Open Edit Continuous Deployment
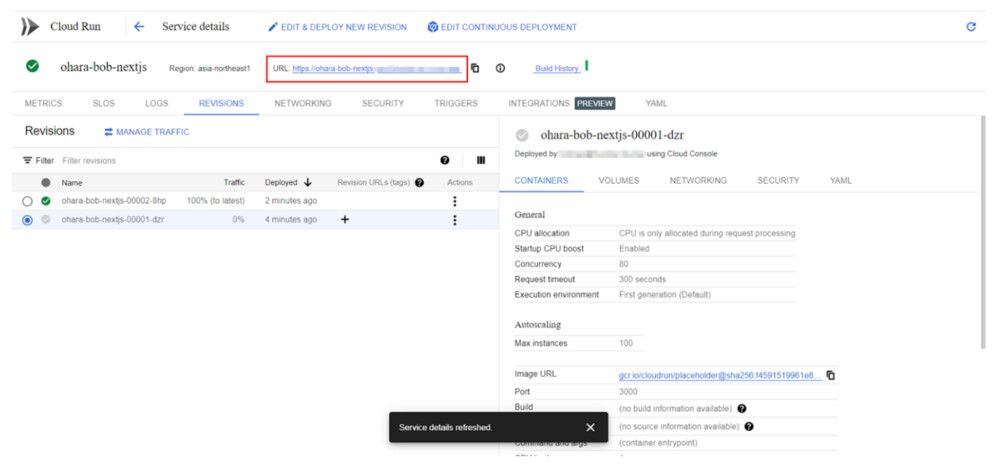 point(502,27)
